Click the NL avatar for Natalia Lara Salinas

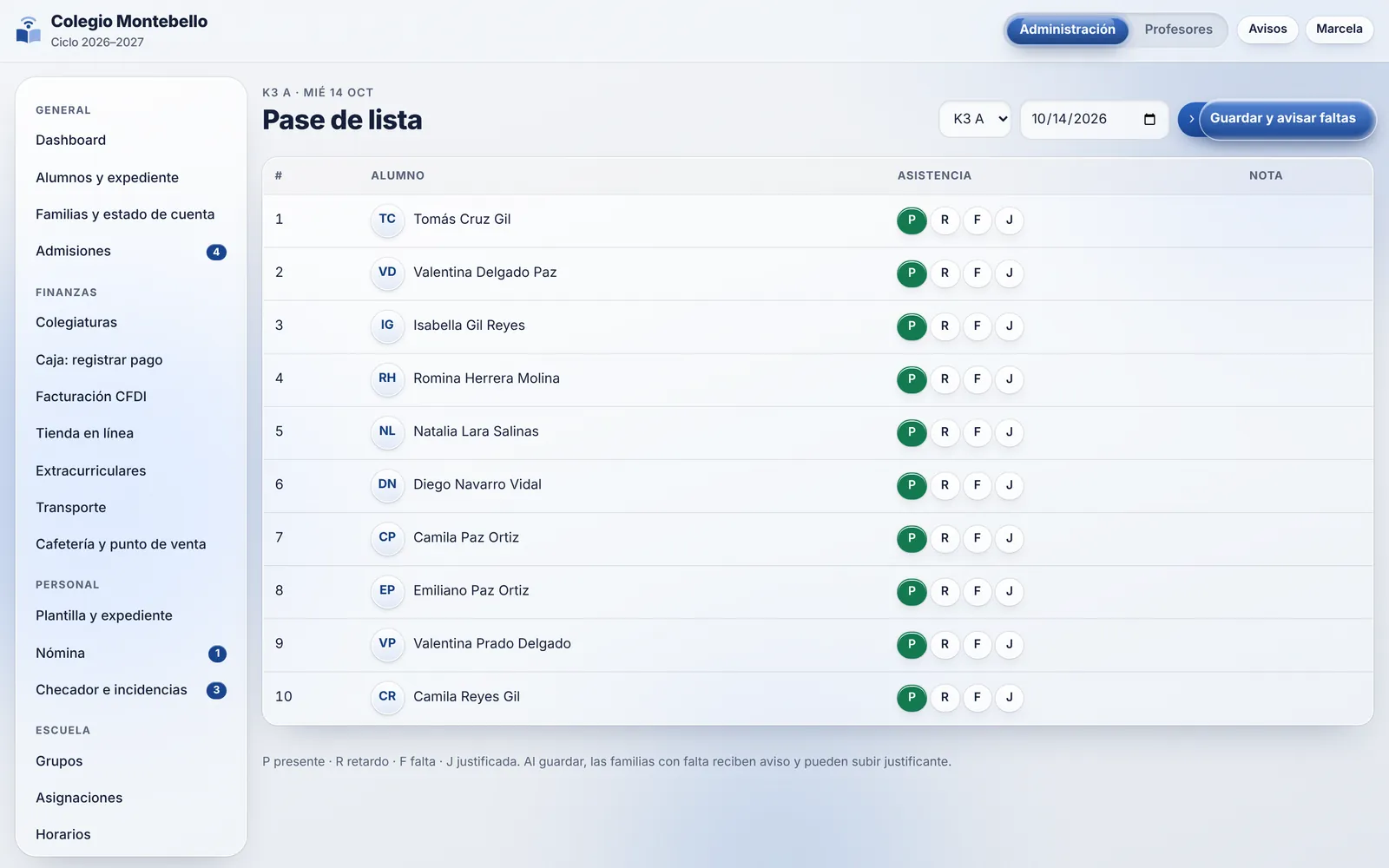[x=387, y=431]
